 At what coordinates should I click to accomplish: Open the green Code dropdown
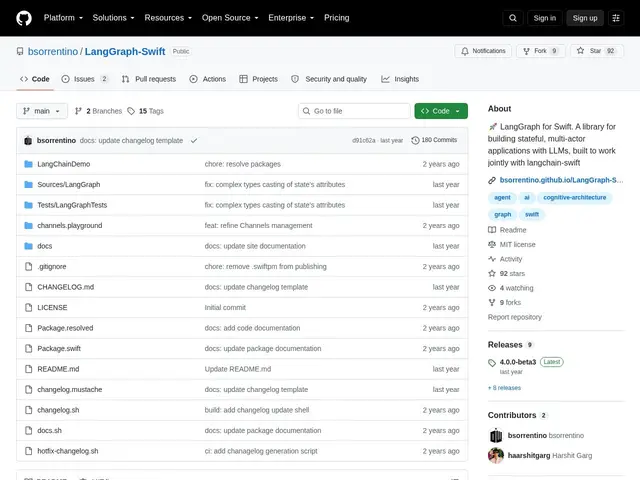pyautogui.click(x=441, y=111)
